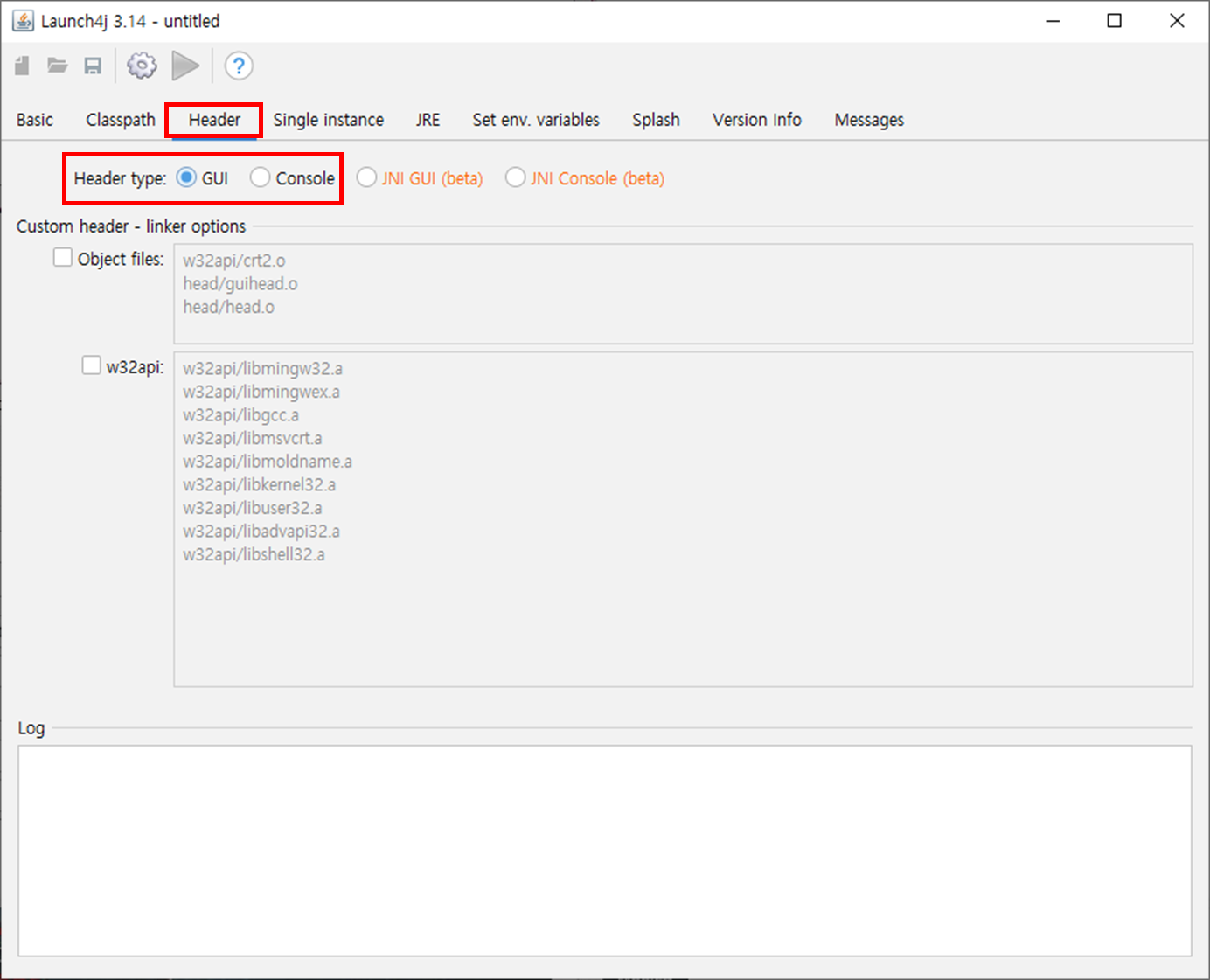
Task: Select JNI Console (beta) header type
Action: tap(516, 177)
